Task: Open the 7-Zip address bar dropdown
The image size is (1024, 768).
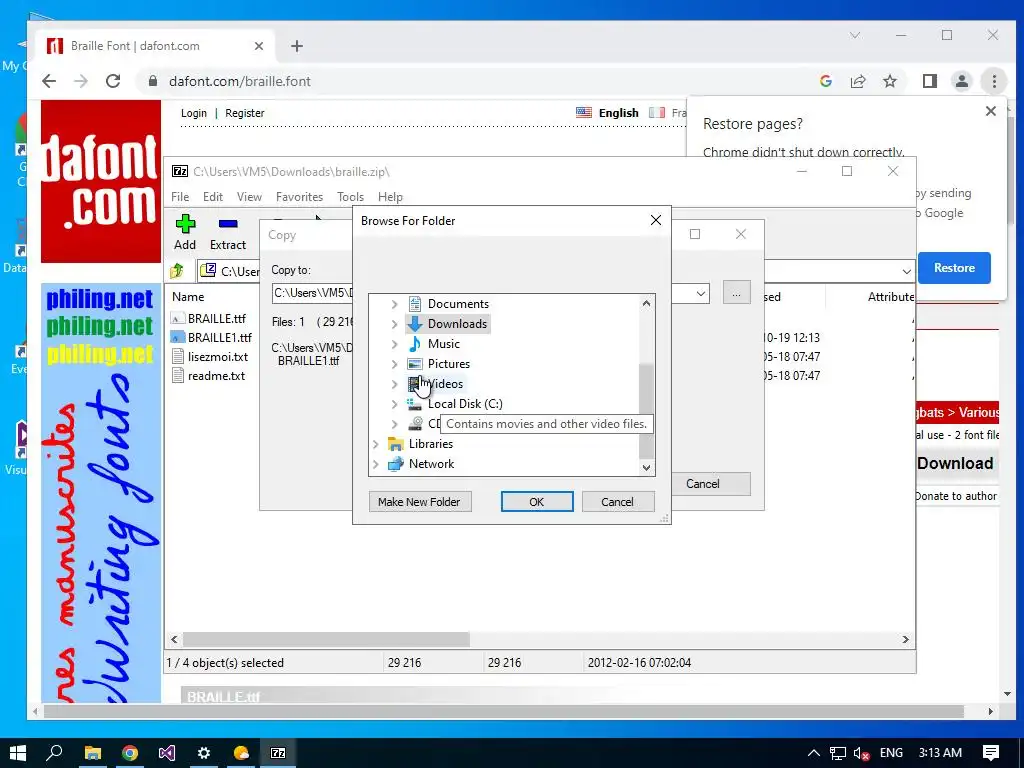Action: (906, 271)
